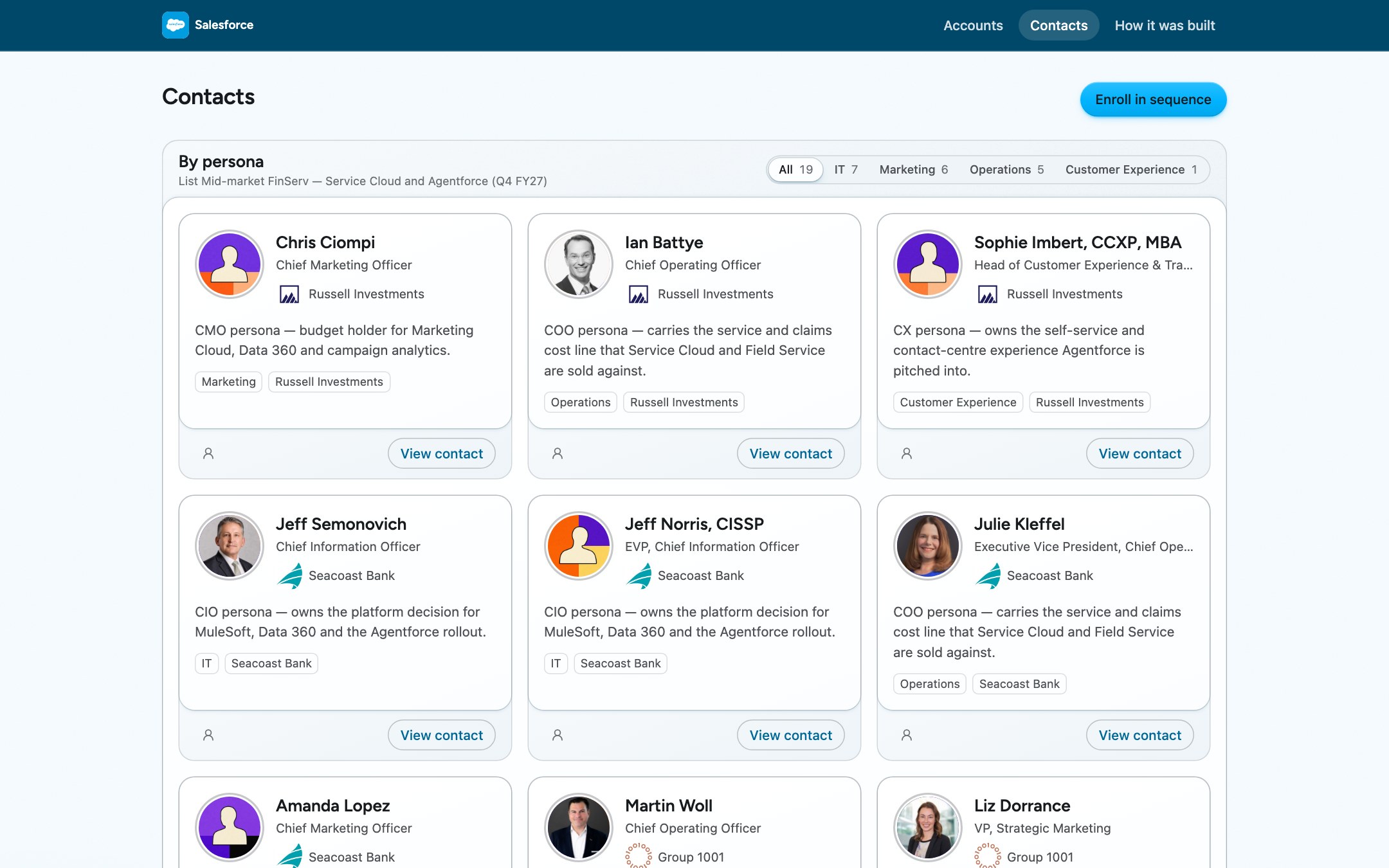1389x868 pixels.
Task: View contact for Ian Battye
Action: [790, 454]
